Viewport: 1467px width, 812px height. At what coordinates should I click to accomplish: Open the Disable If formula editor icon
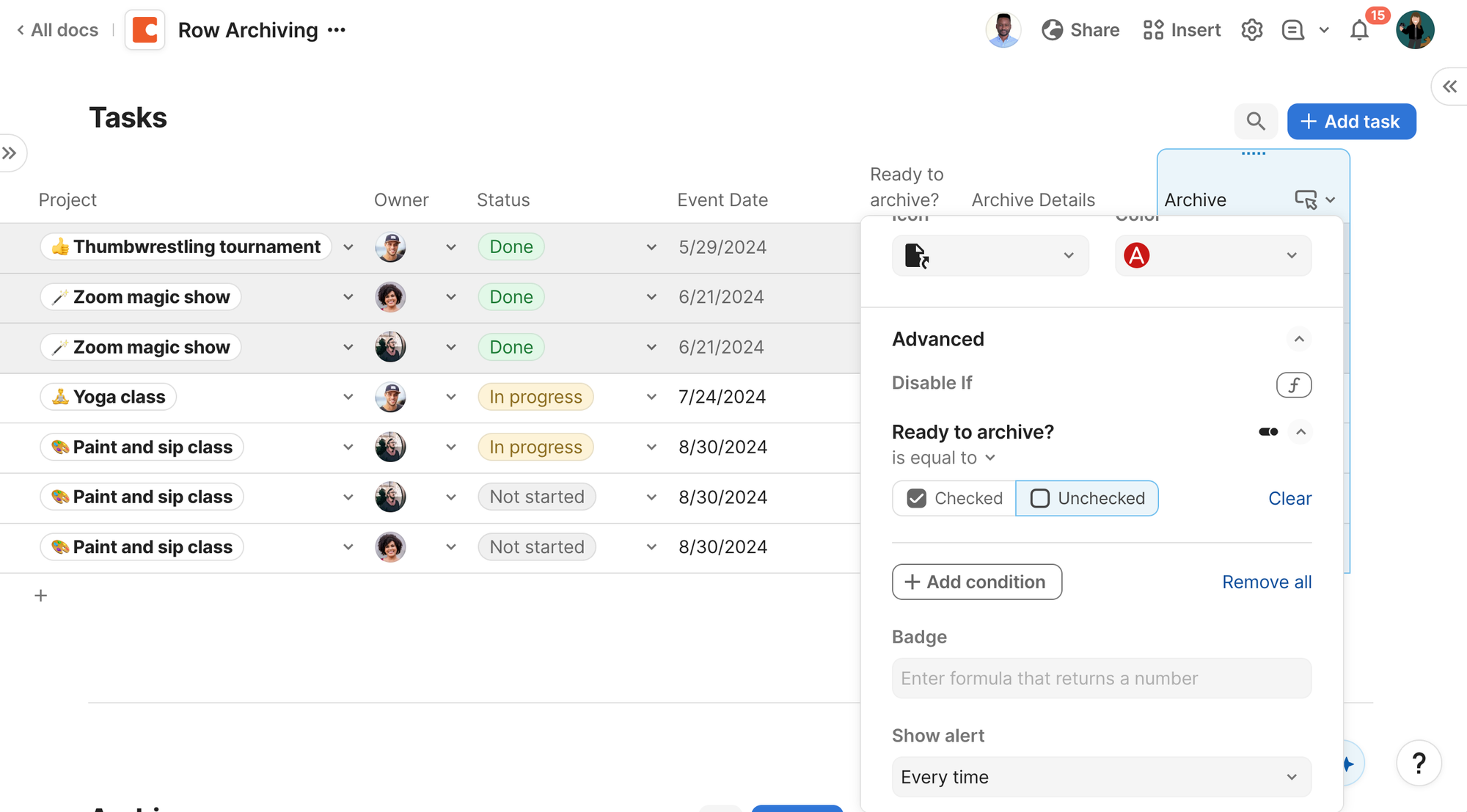pyautogui.click(x=1293, y=384)
